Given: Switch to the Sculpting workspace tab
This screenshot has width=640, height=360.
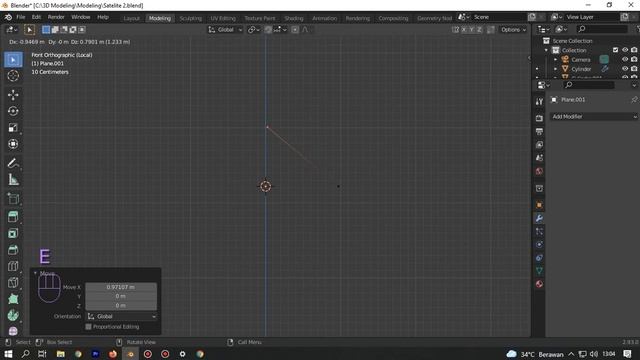Looking at the screenshot, I should pyautogui.click(x=191, y=18).
